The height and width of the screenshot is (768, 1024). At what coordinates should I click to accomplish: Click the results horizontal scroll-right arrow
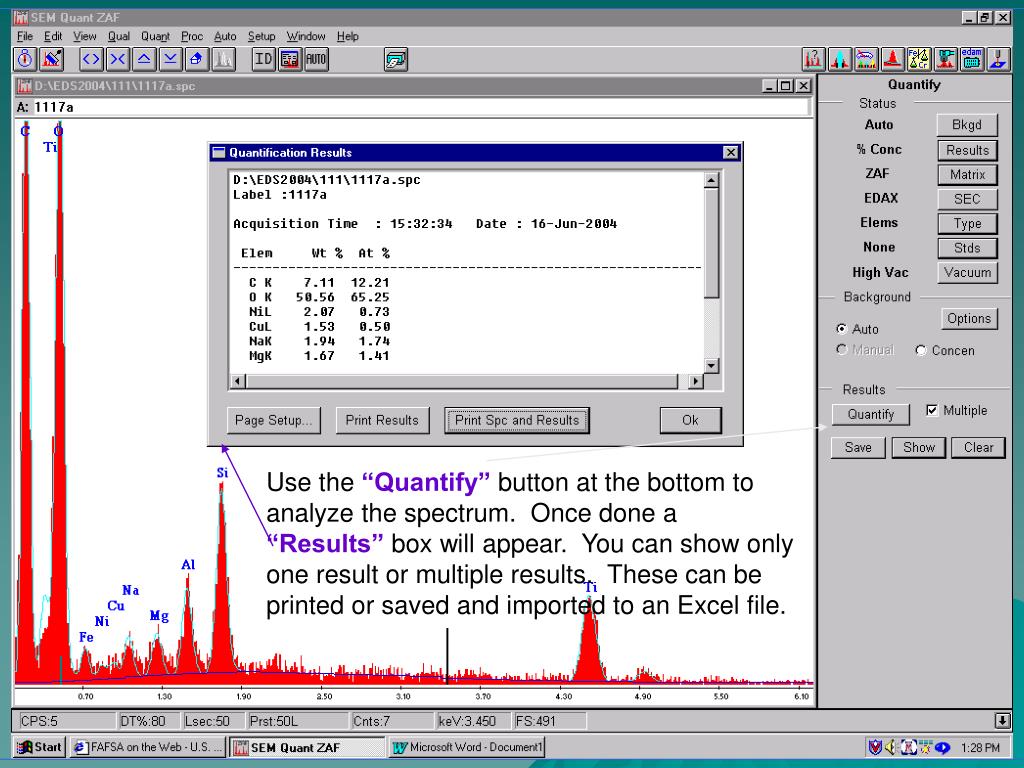pyautogui.click(x=696, y=381)
